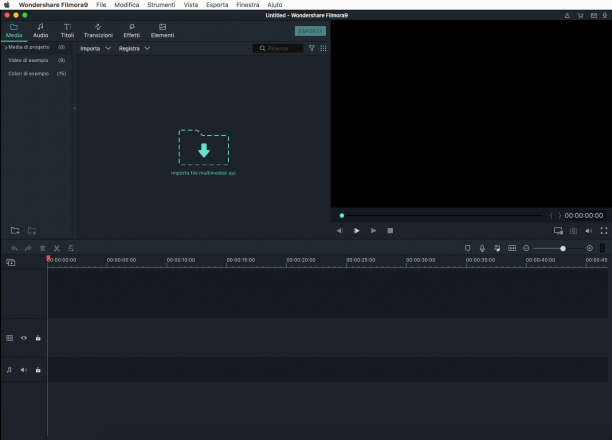The height and width of the screenshot is (440, 612).
Task: Open the Vista menu
Action: pos(191,5)
